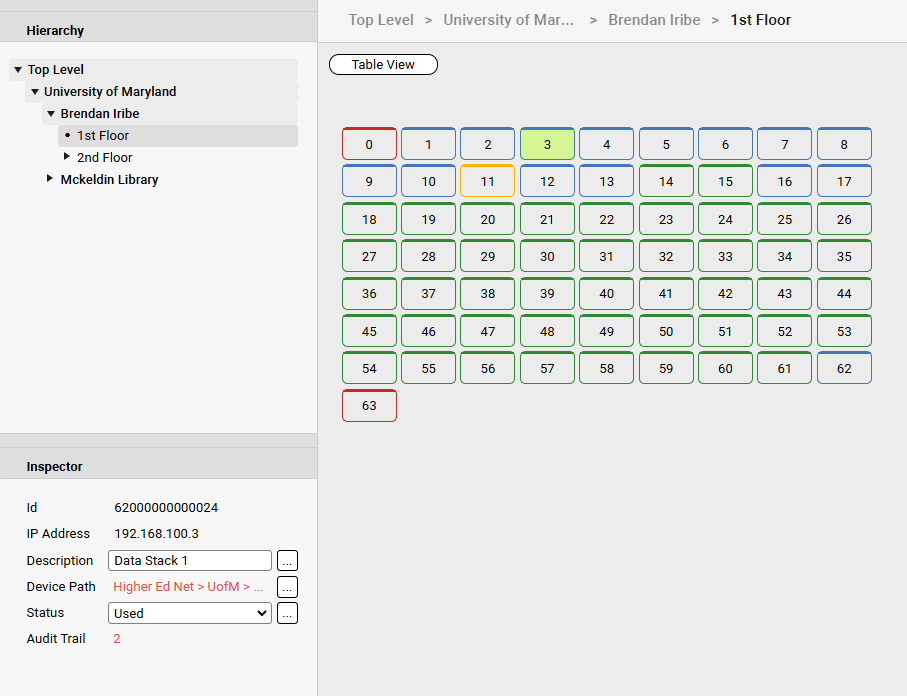Select blue-bordered cell 62

844,369
